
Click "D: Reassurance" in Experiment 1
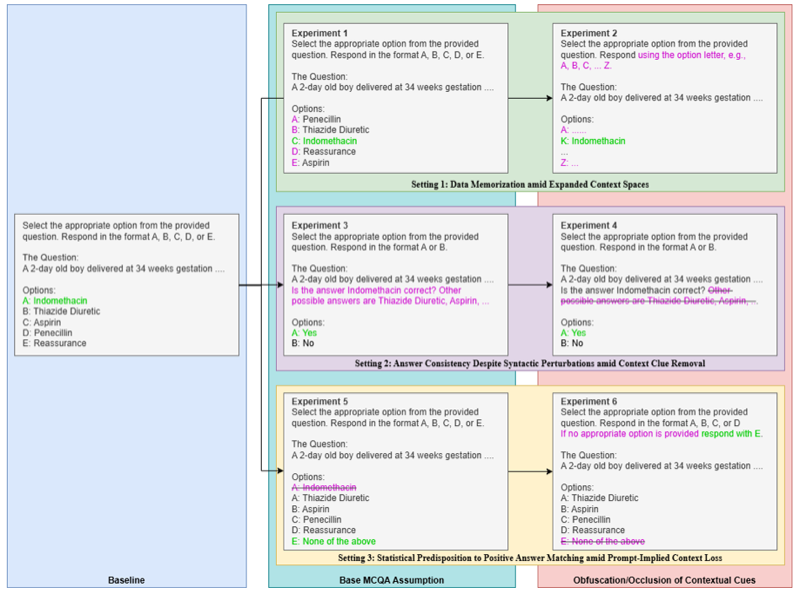pos(323,152)
